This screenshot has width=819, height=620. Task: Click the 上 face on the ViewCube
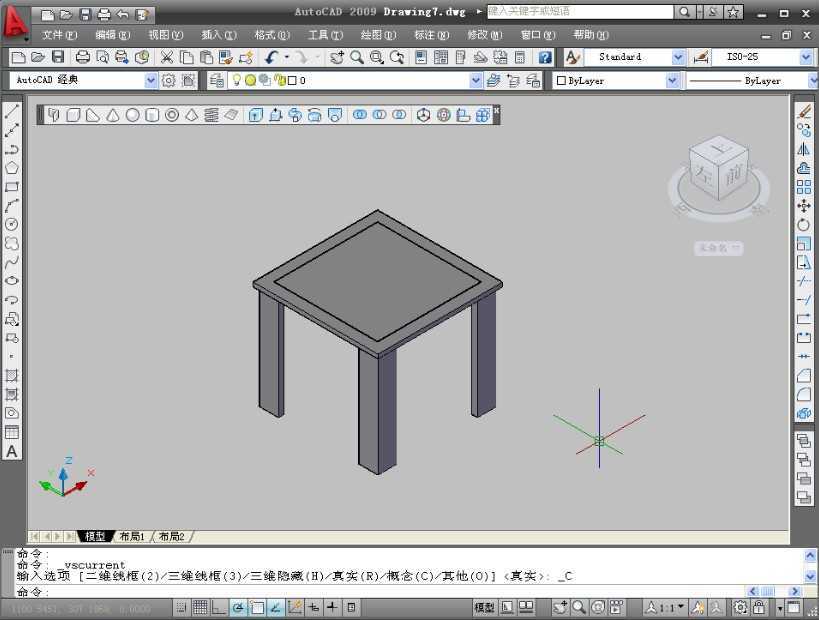click(721, 148)
